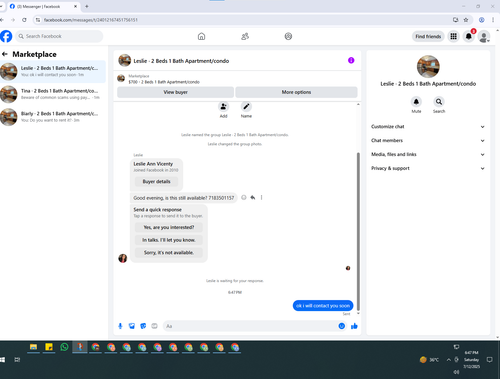The image size is (500, 379).
Task: Attach a photo file icon
Action: 132,326
